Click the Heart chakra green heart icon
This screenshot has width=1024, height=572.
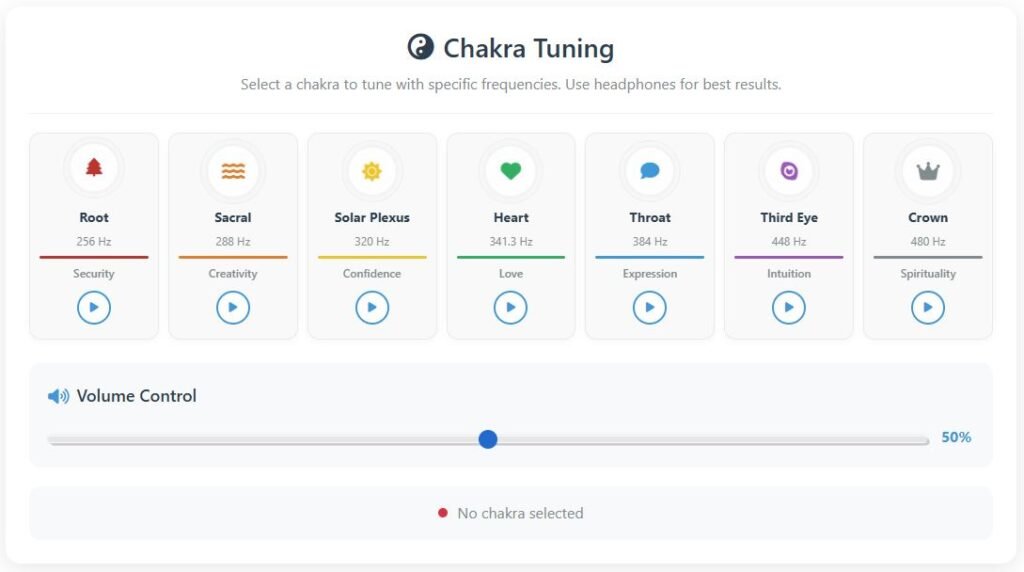(511, 171)
